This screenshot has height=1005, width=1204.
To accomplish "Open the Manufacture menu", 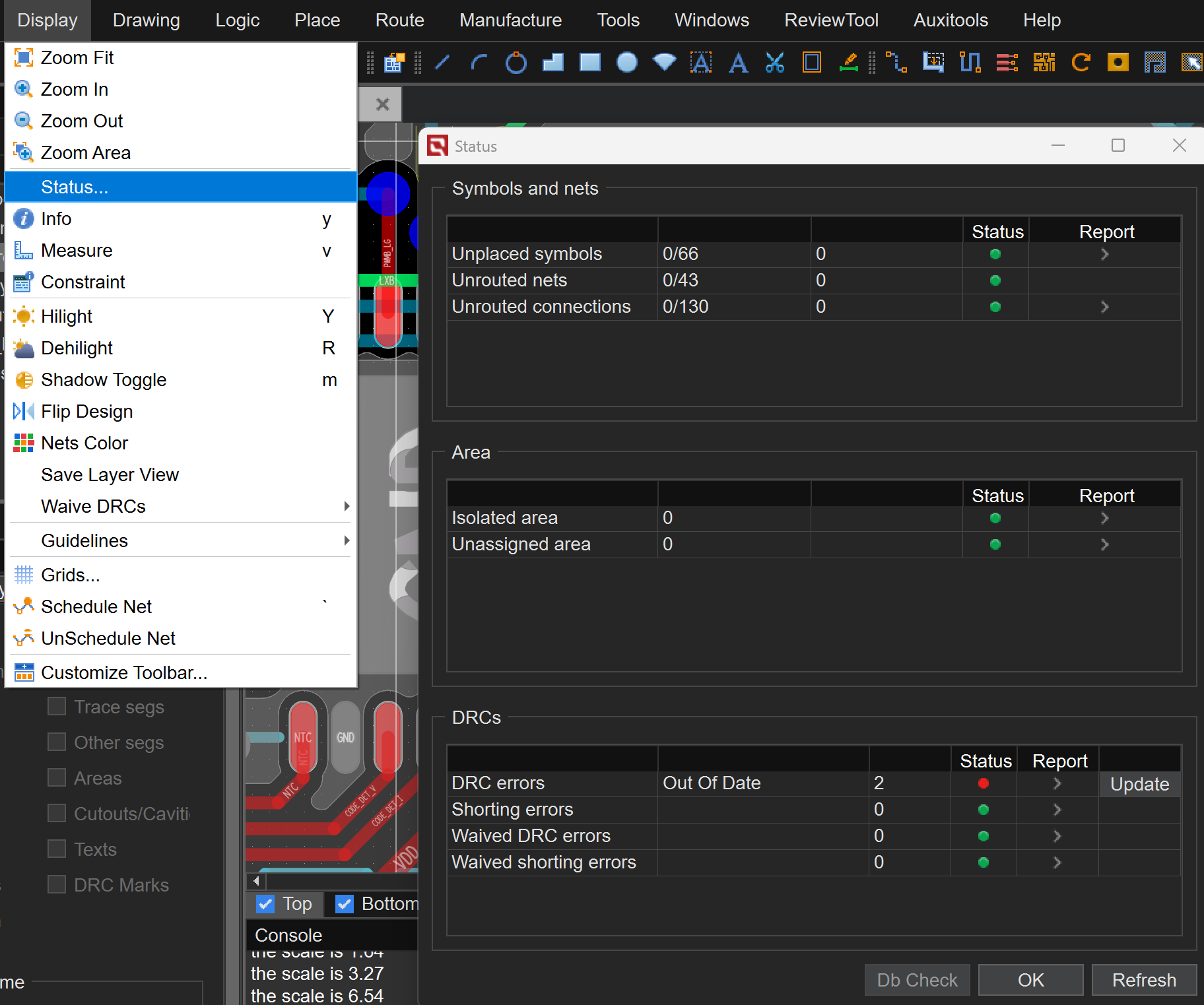I will (x=510, y=20).
